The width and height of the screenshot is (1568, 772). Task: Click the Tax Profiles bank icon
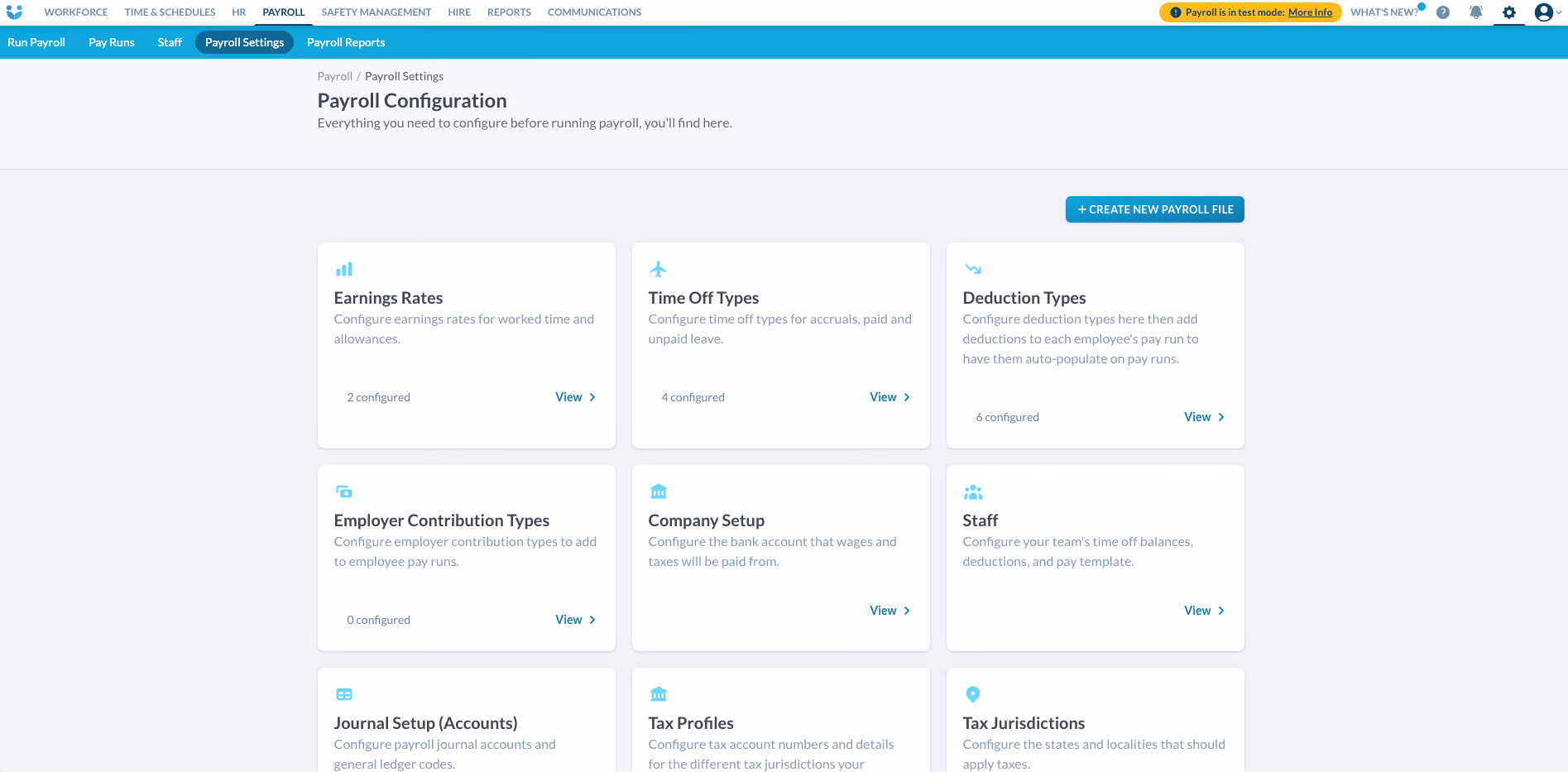point(659,694)
